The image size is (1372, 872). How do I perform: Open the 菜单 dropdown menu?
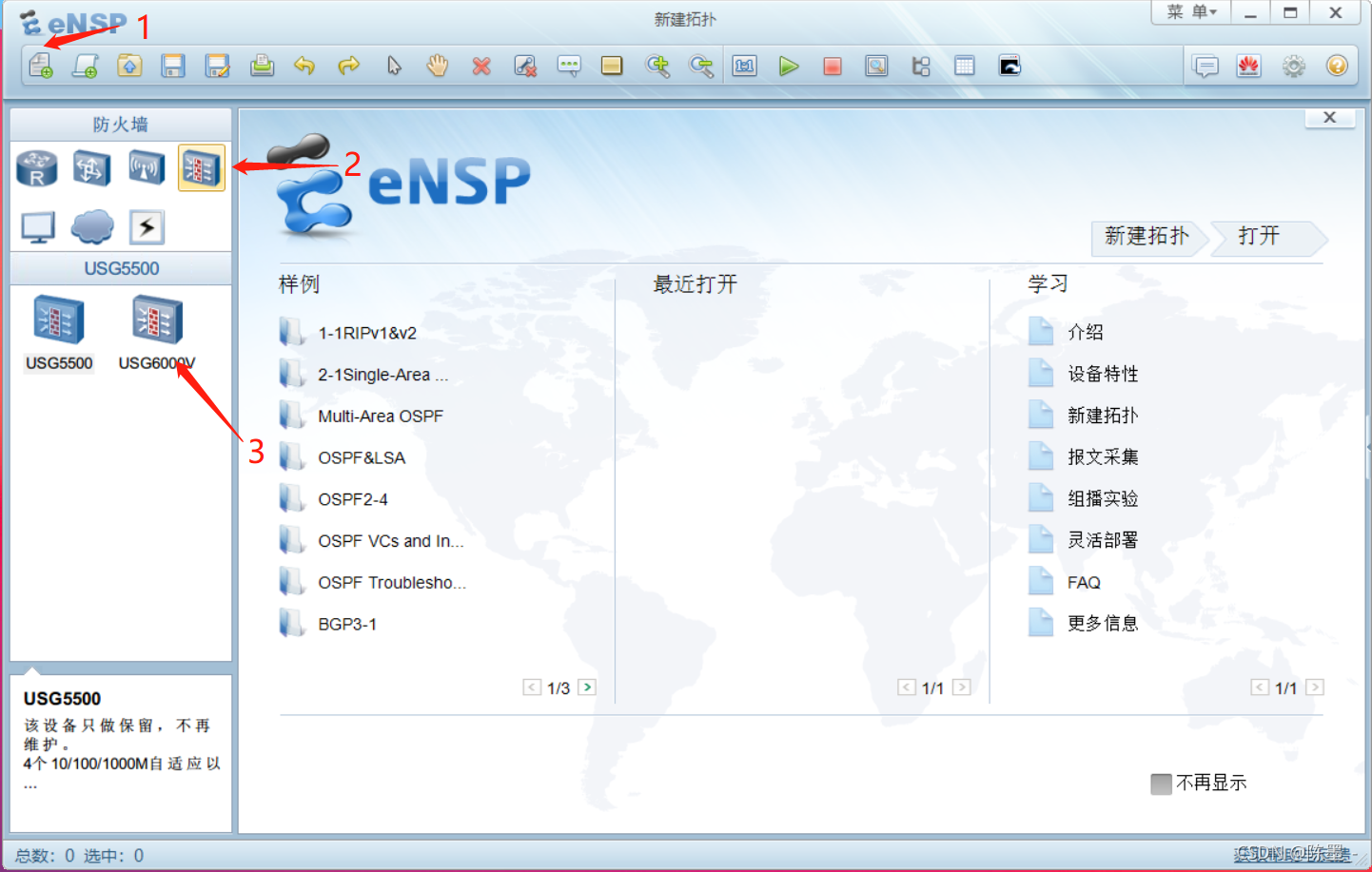(x=1191, y=12)
